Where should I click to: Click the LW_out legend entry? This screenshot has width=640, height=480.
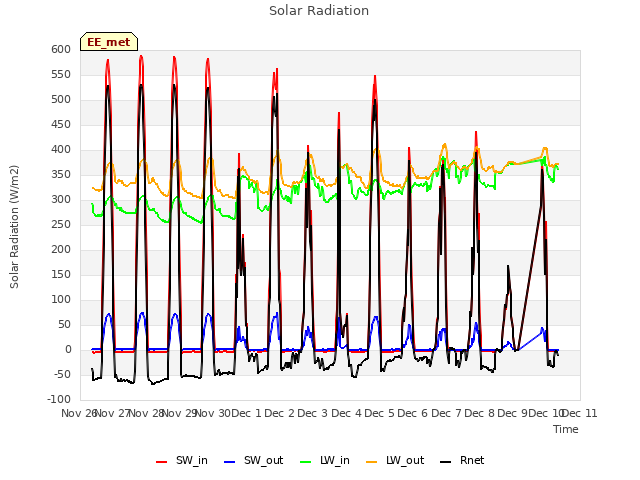395,460
